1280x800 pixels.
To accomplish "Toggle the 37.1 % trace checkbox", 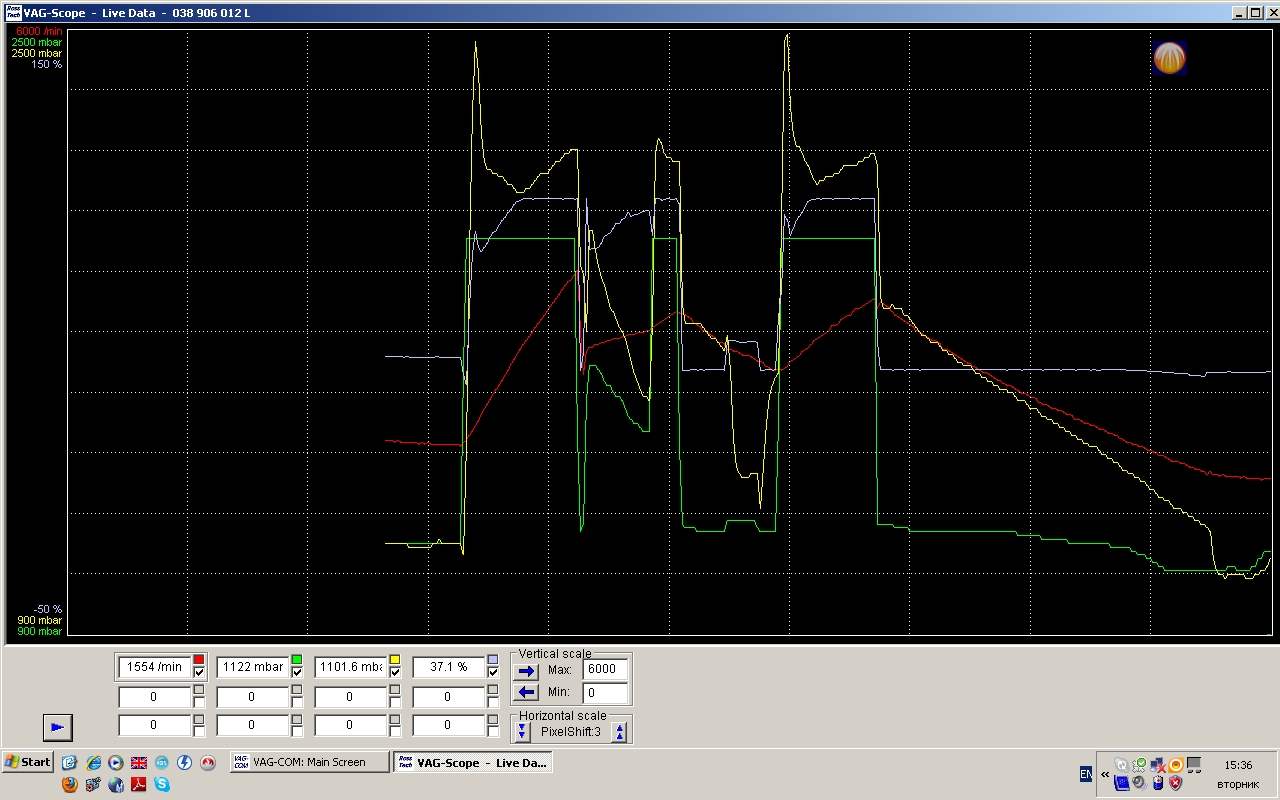I will point(492,673).
